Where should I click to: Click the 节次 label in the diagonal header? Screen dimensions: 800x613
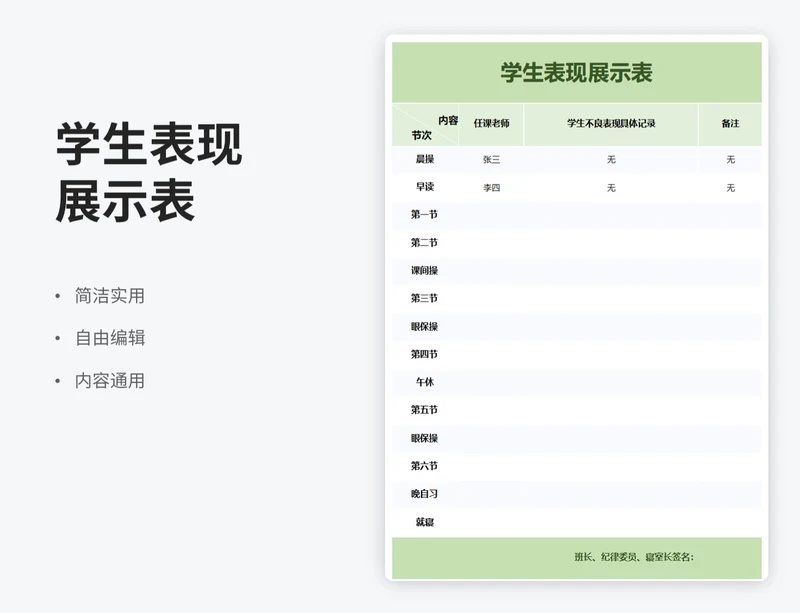[x=421, y=135]
